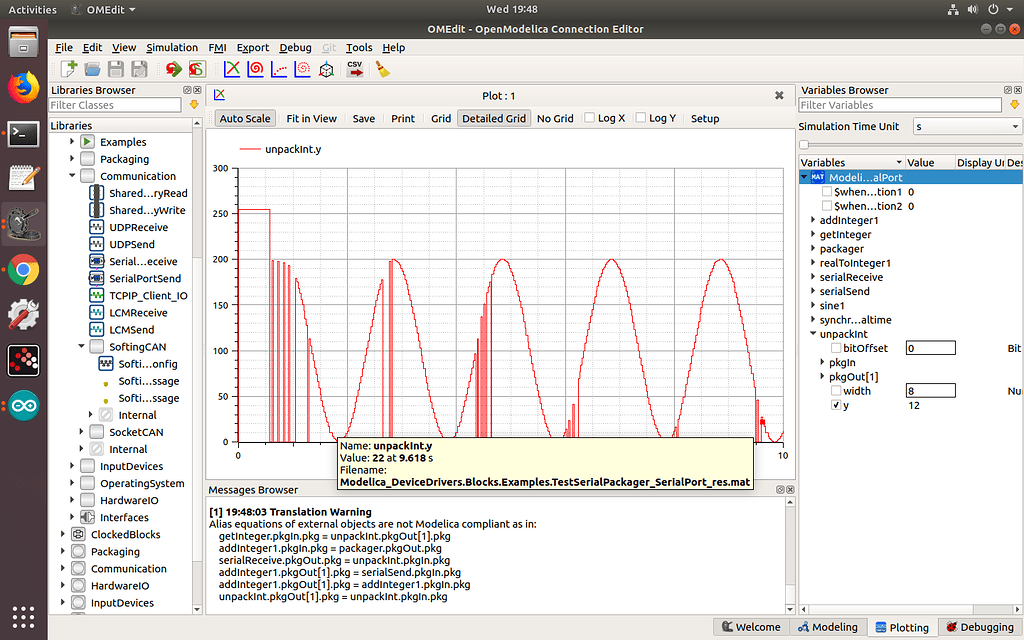The image size is (1024, 640).
Task: Clear plot curves with the broom icon
Action: [x=382, y=68]
